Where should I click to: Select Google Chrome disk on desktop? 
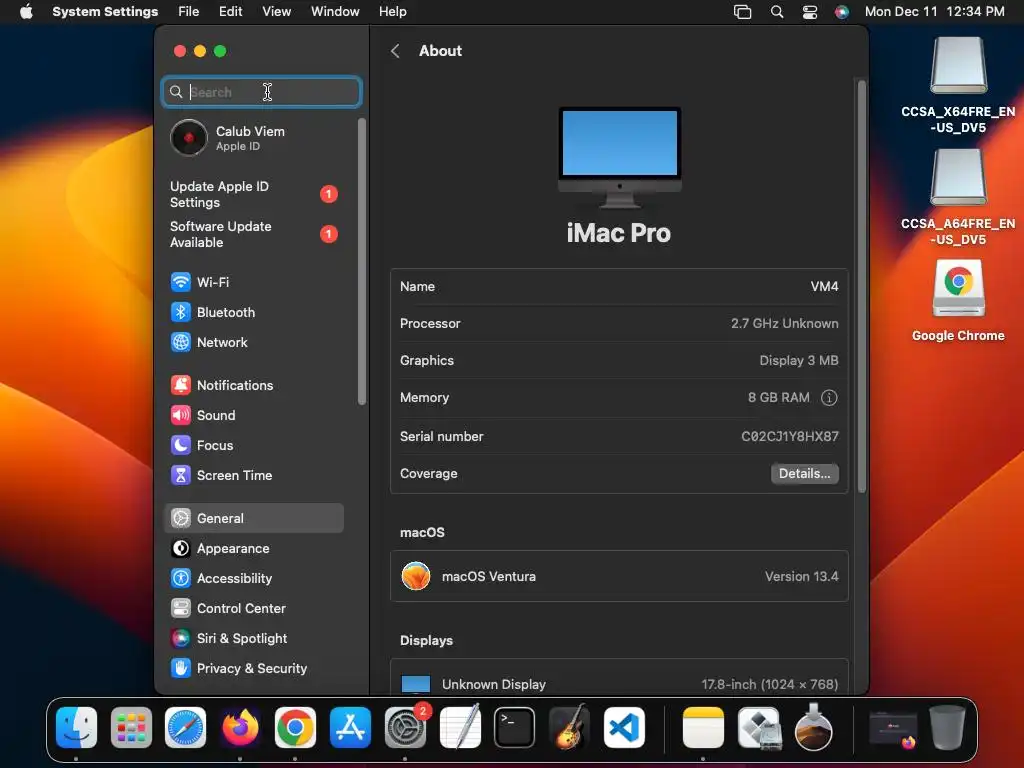click(x=958, y=300)
